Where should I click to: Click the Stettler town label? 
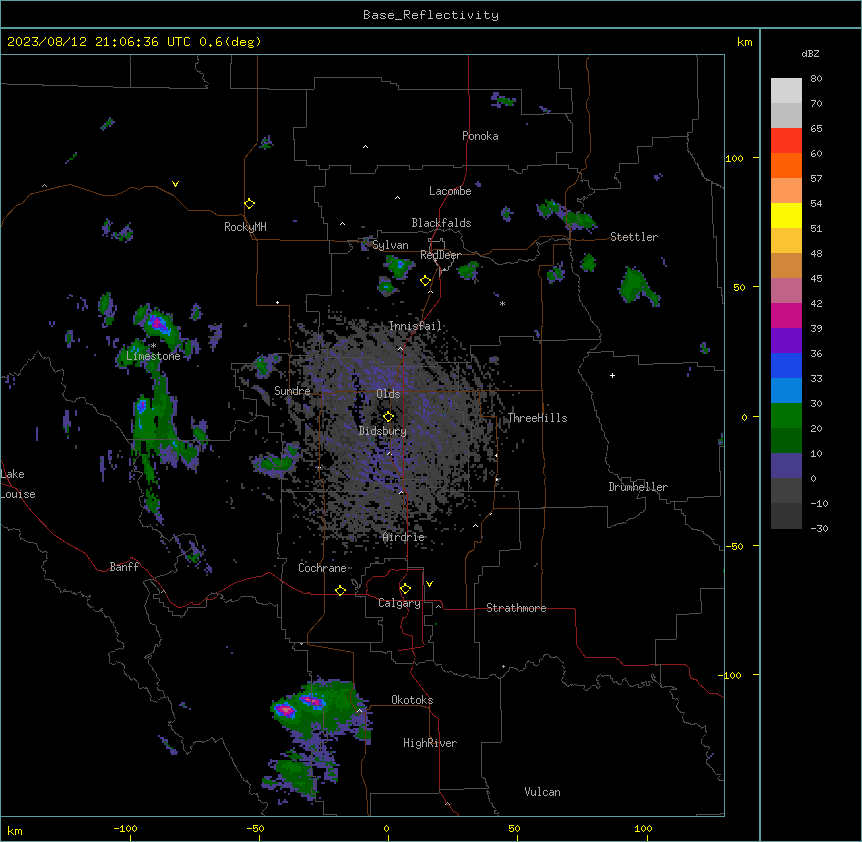(634, 237)
